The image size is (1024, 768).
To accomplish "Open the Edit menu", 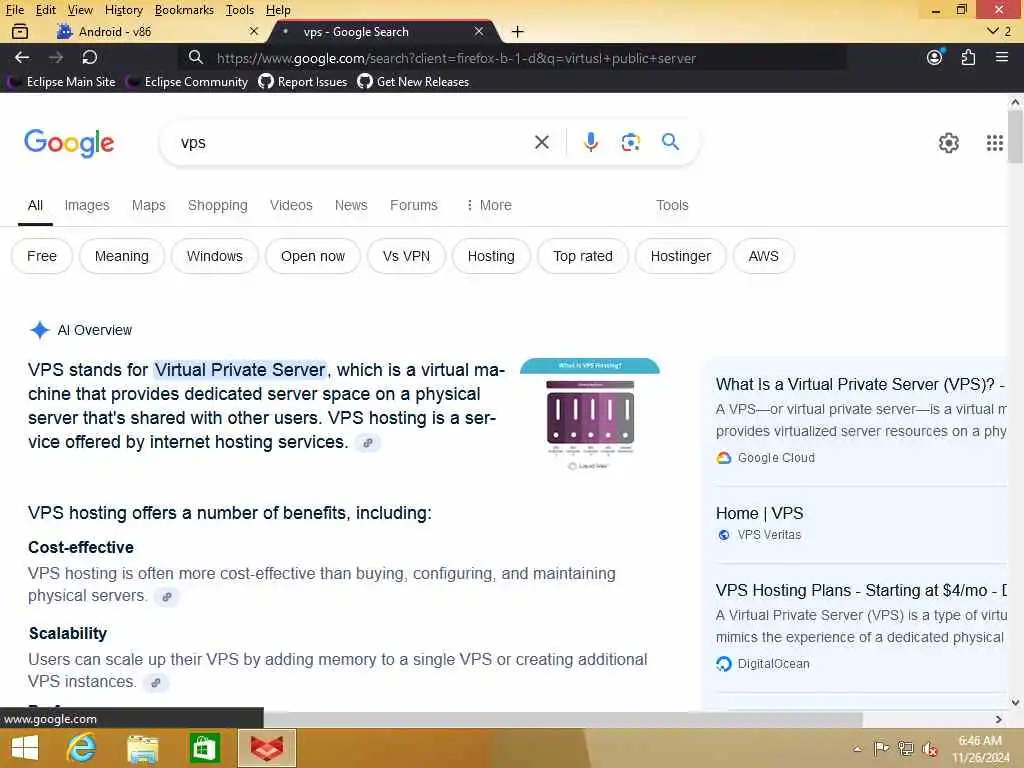I will click(x=46, y=10).
